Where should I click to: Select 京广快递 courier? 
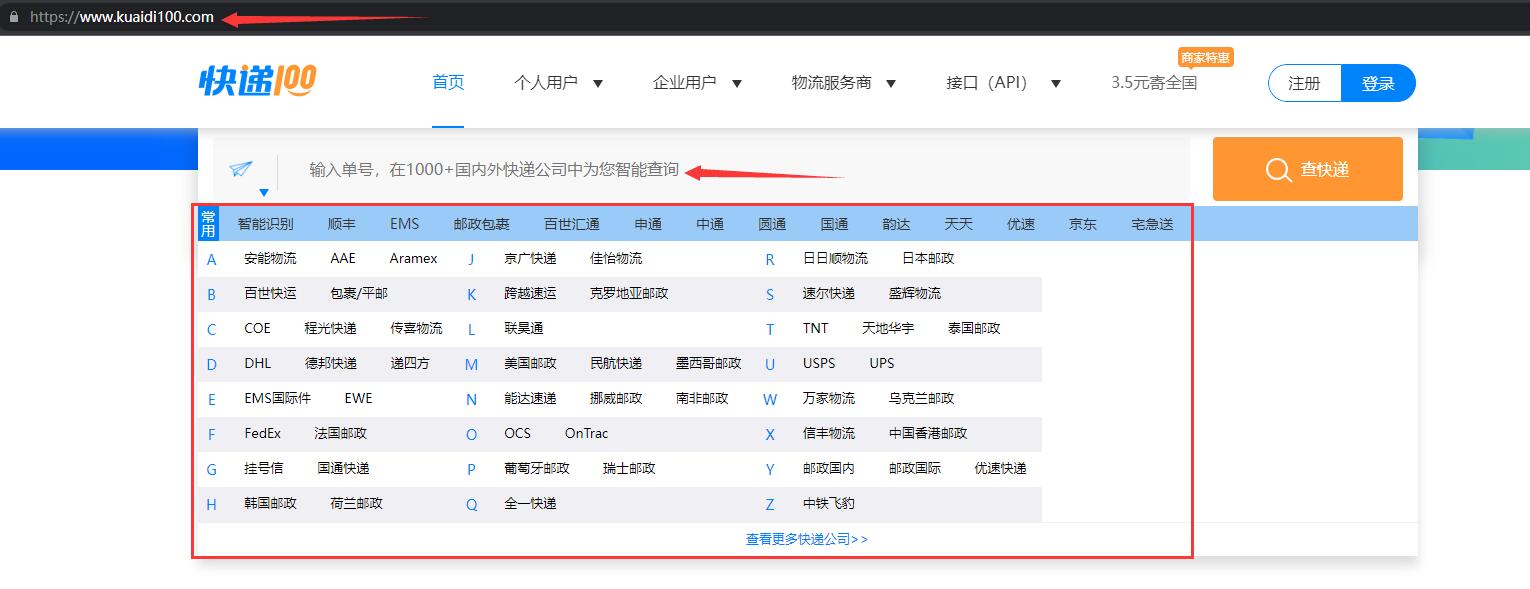click(x=530, y=258)
